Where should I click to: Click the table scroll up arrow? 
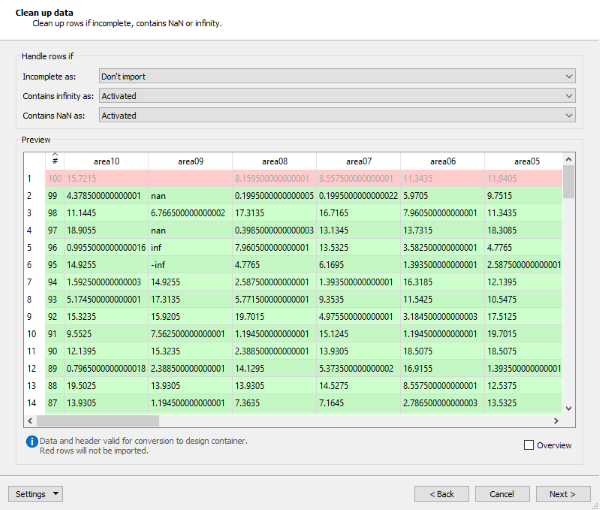[x=569, y=159]
